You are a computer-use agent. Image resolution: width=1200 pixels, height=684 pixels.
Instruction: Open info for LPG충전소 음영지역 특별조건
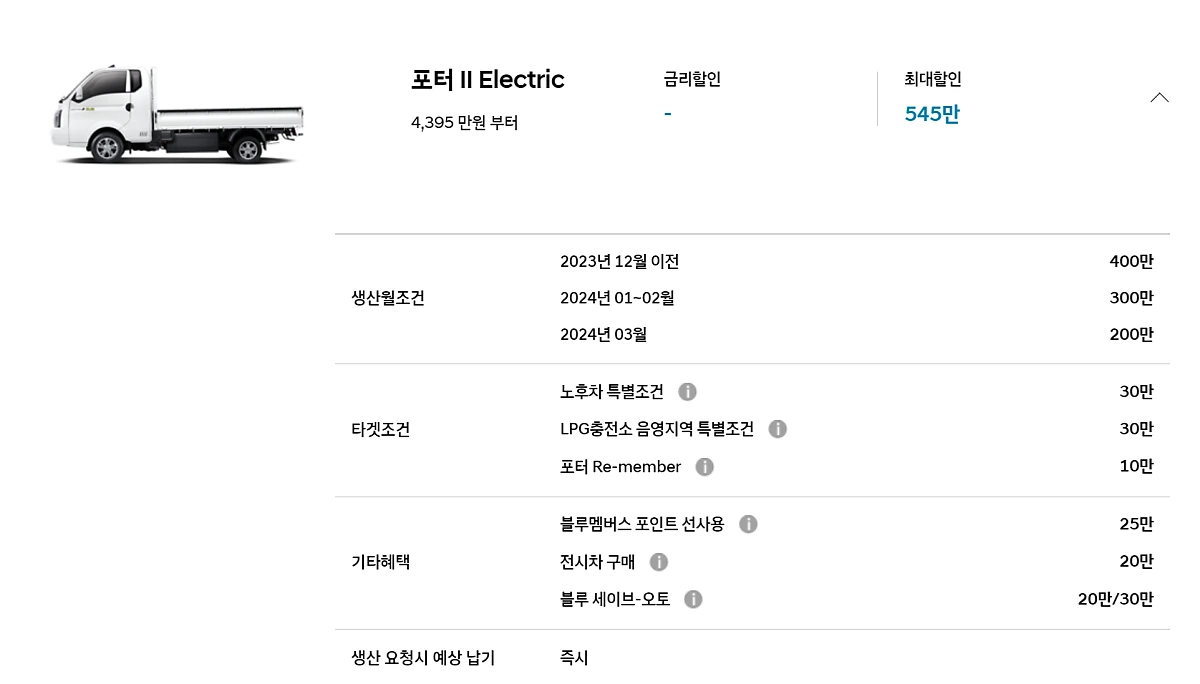click(x=777, y=429)
